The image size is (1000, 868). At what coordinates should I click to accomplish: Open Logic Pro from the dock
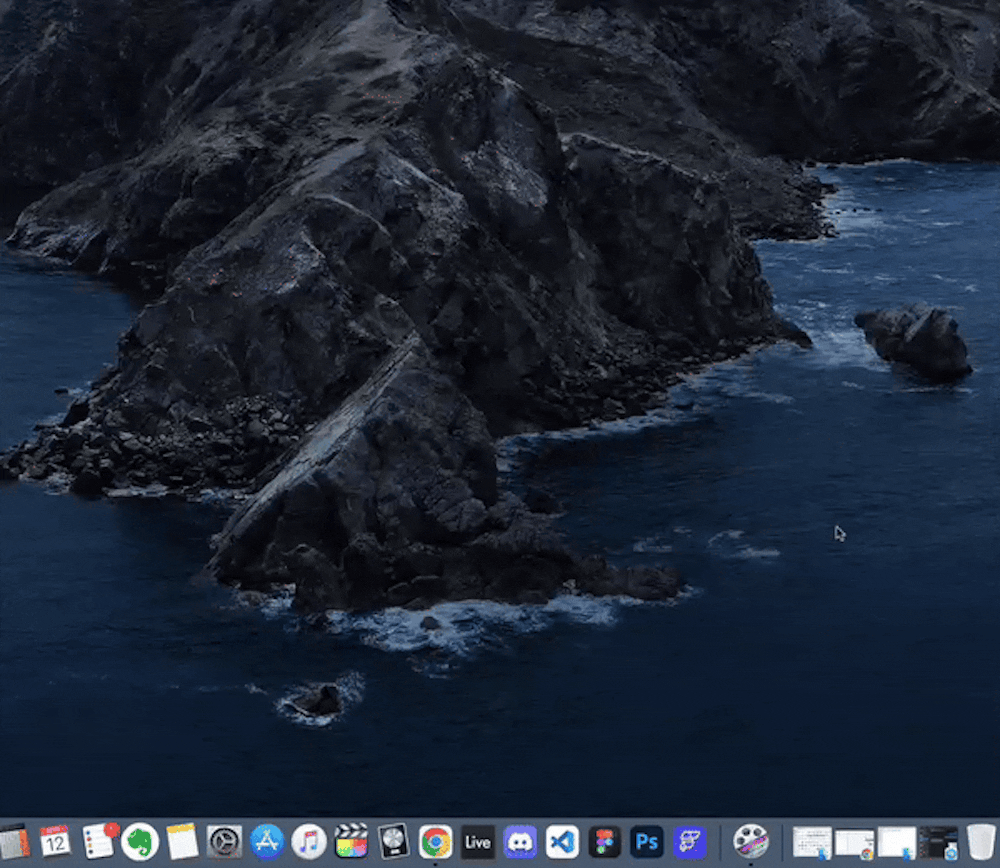[393, 842]
